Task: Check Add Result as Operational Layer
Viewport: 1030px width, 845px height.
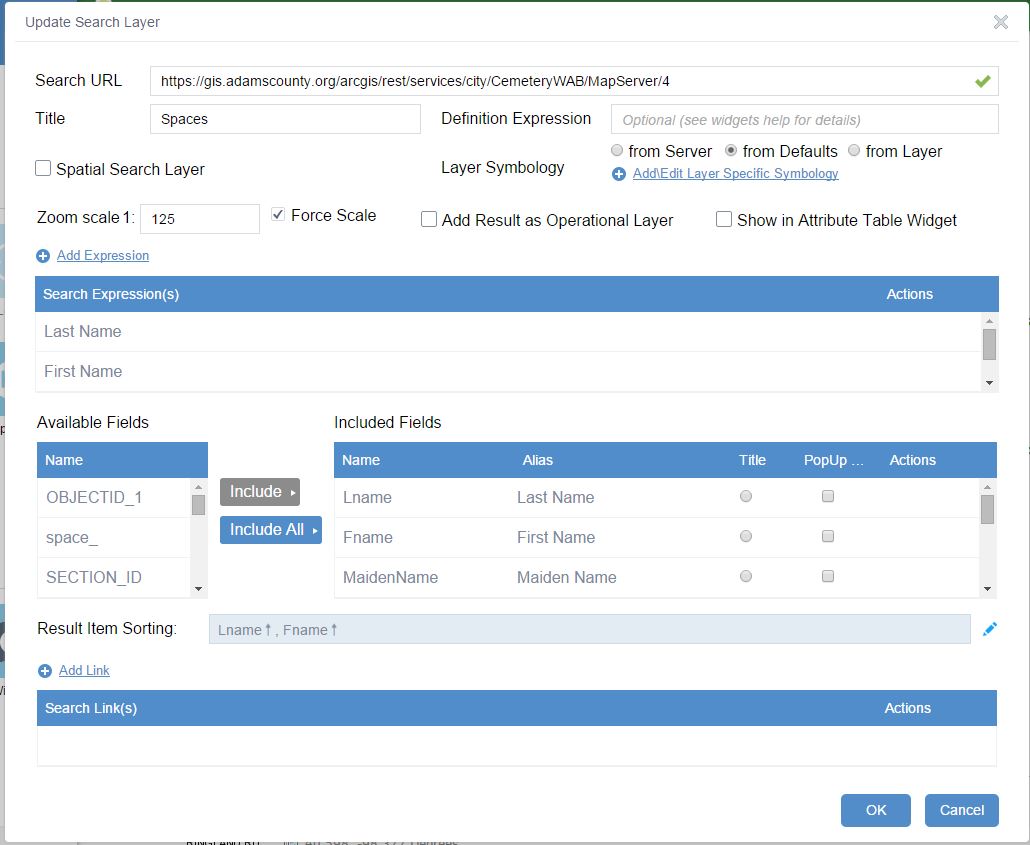Action: point(429,219)
